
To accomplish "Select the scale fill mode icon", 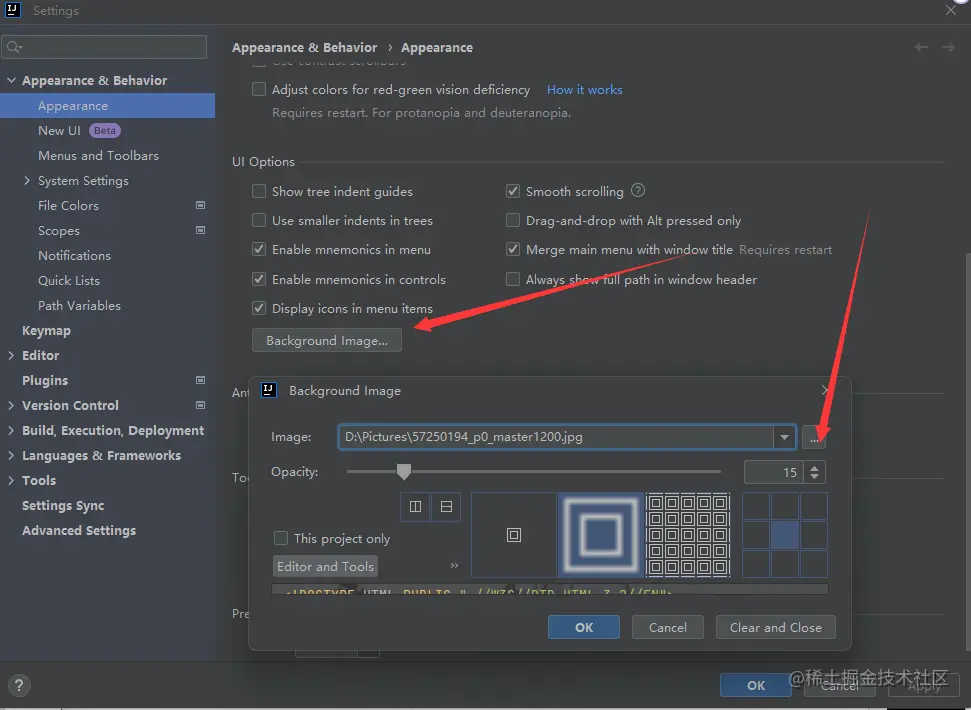I will tap(601, 535).
